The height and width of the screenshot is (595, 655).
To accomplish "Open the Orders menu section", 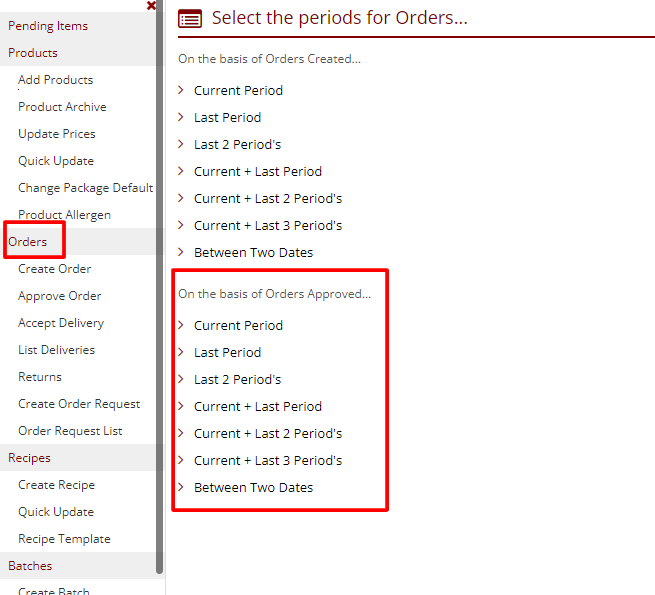I will coord(28,241).
